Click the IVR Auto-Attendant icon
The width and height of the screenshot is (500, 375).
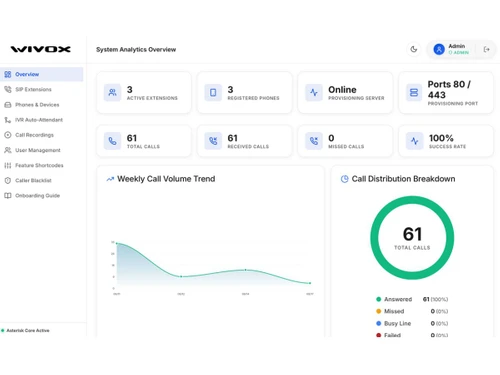(8, 120)
